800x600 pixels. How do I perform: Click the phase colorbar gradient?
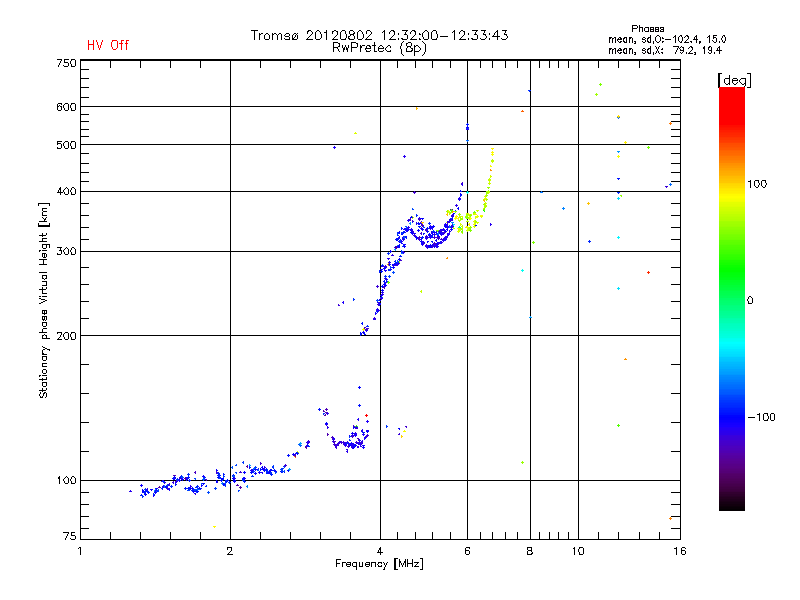click(732, 298)
